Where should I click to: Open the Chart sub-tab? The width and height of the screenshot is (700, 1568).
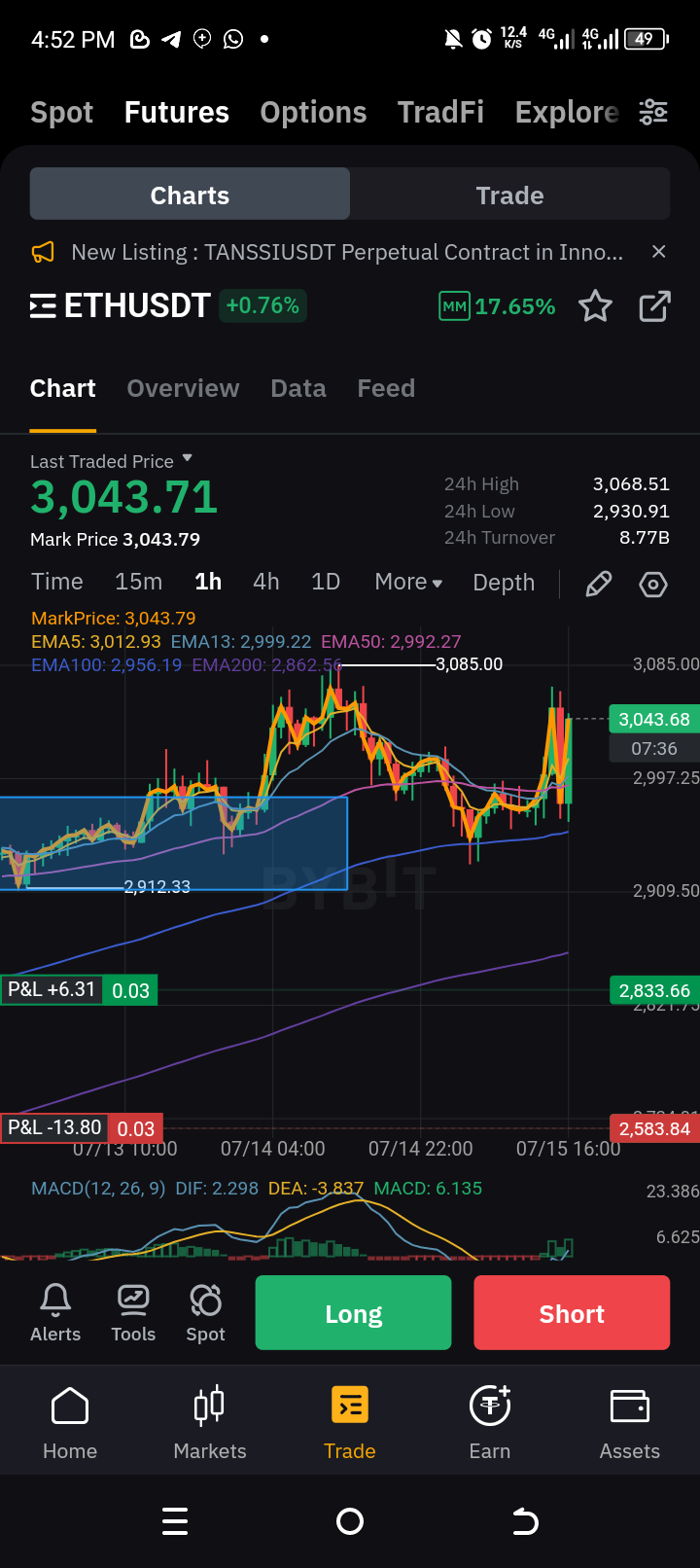63,388
